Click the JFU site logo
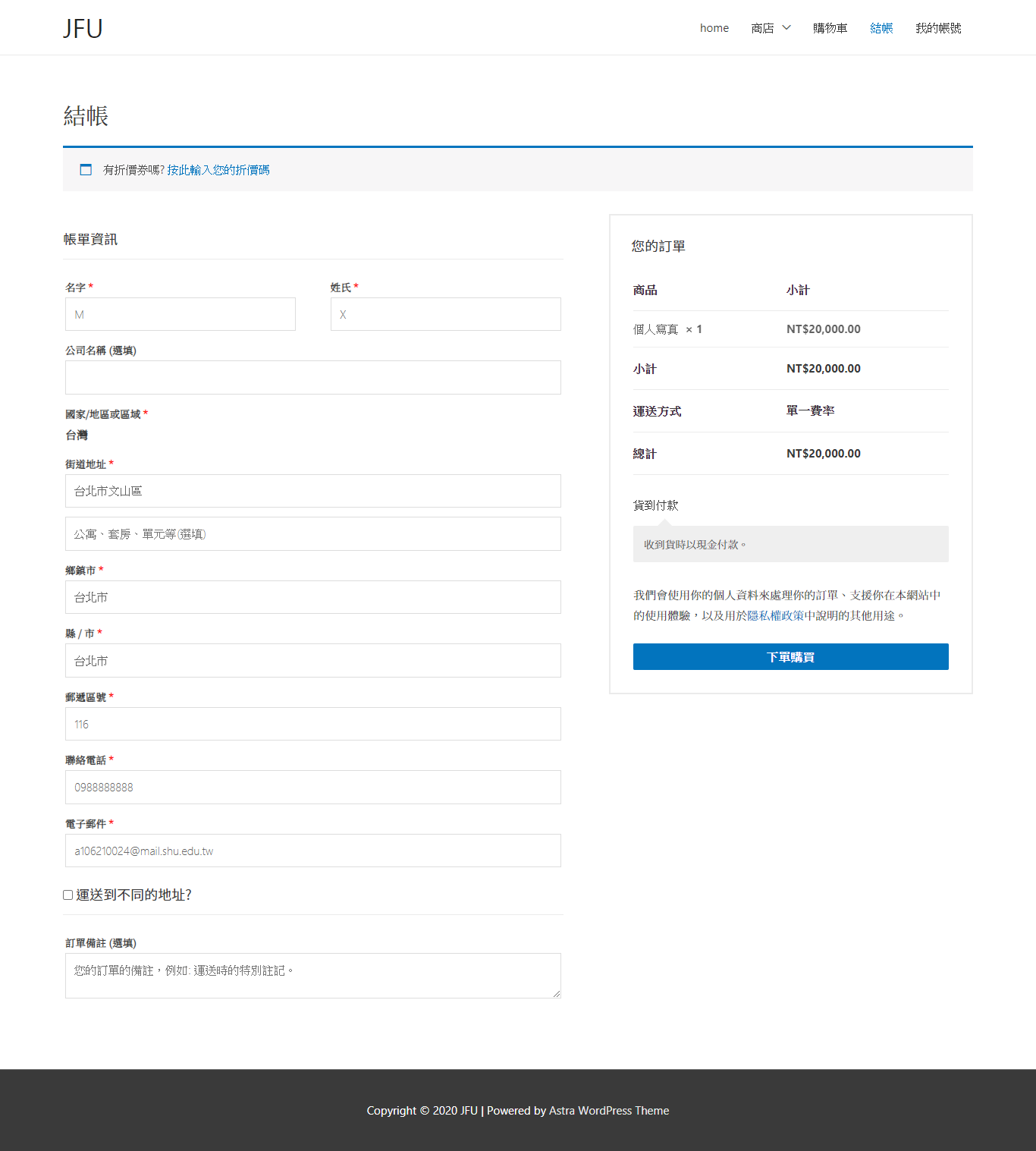Screen dimensions: 1036x1151 (x=83, y=28)
